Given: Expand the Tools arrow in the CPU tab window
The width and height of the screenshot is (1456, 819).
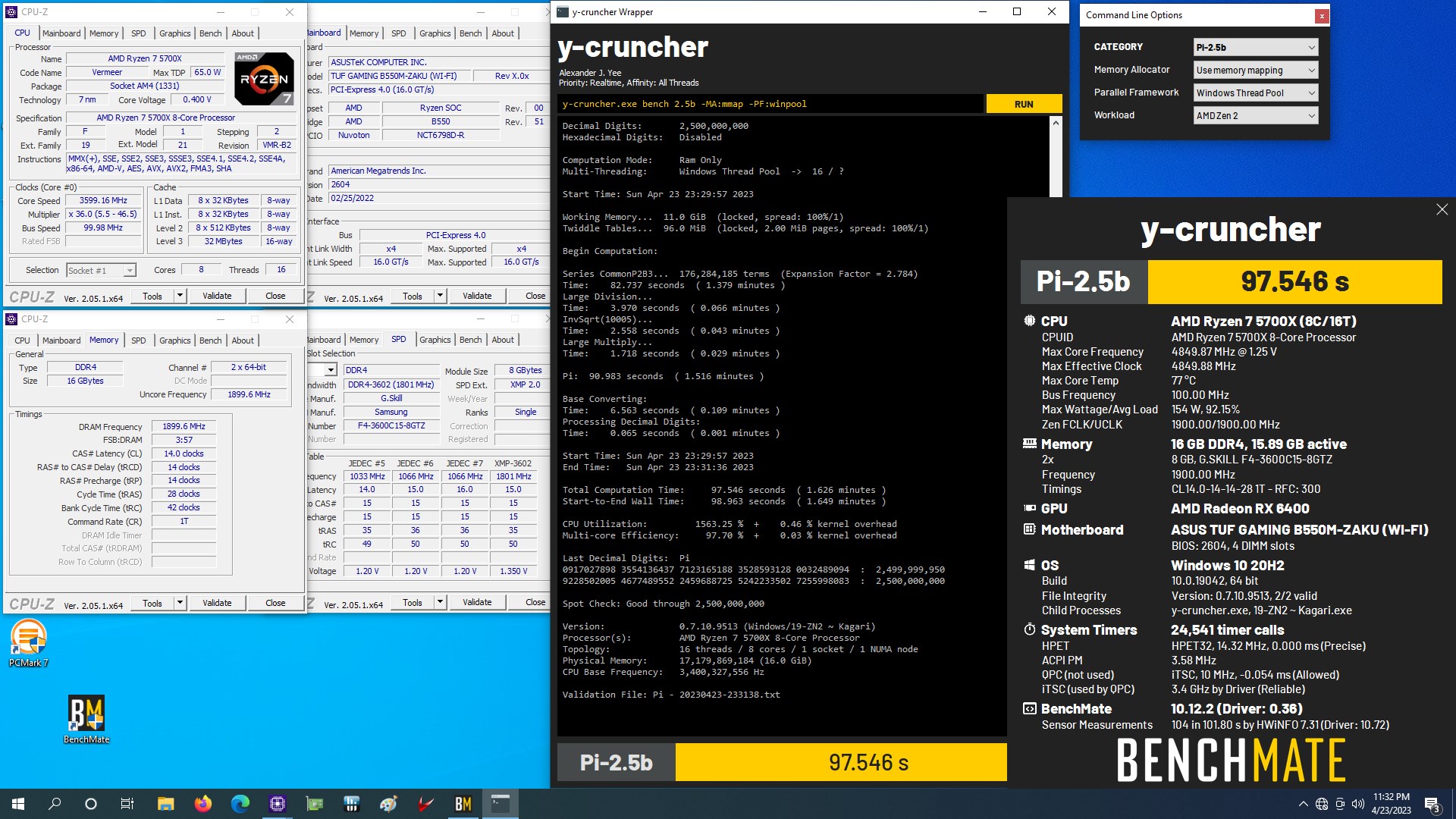Looking at the screenshot, I should [180, 296].
